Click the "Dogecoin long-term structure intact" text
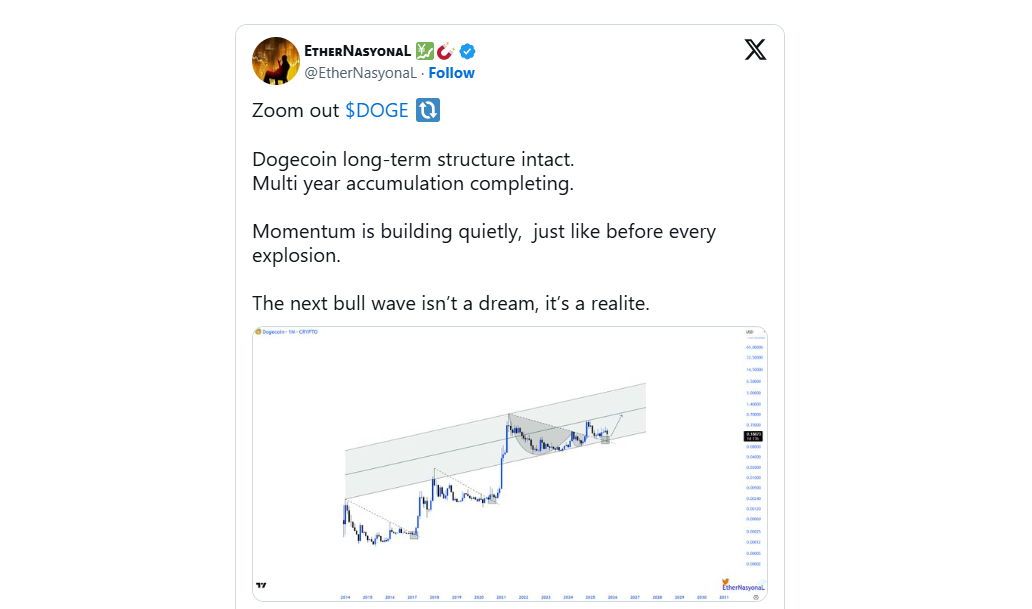Screen dimensions: 1032x609 click(x=413, y=160)
